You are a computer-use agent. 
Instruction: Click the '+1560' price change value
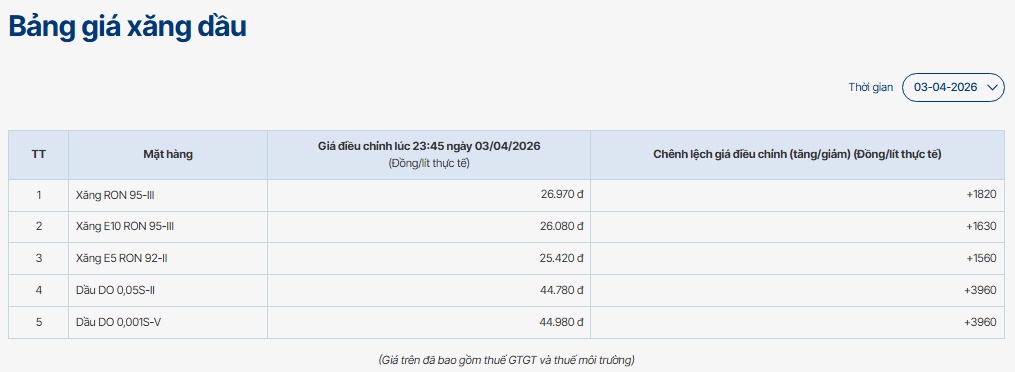981,258
